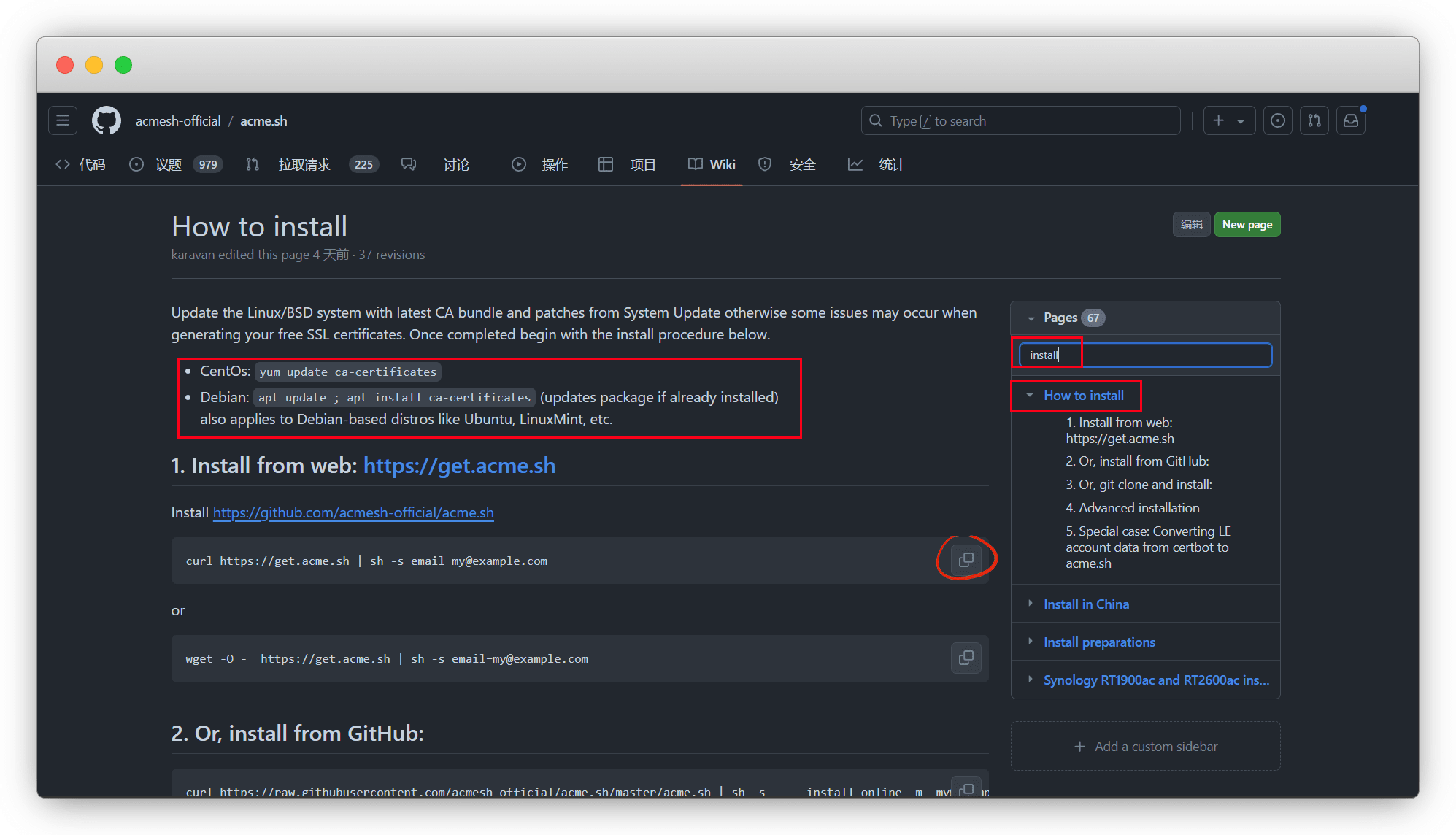The height and width of the screenshot is (835, 1456).
Task: Open the get.acme.sh heading link
Action: pos(459,466)
